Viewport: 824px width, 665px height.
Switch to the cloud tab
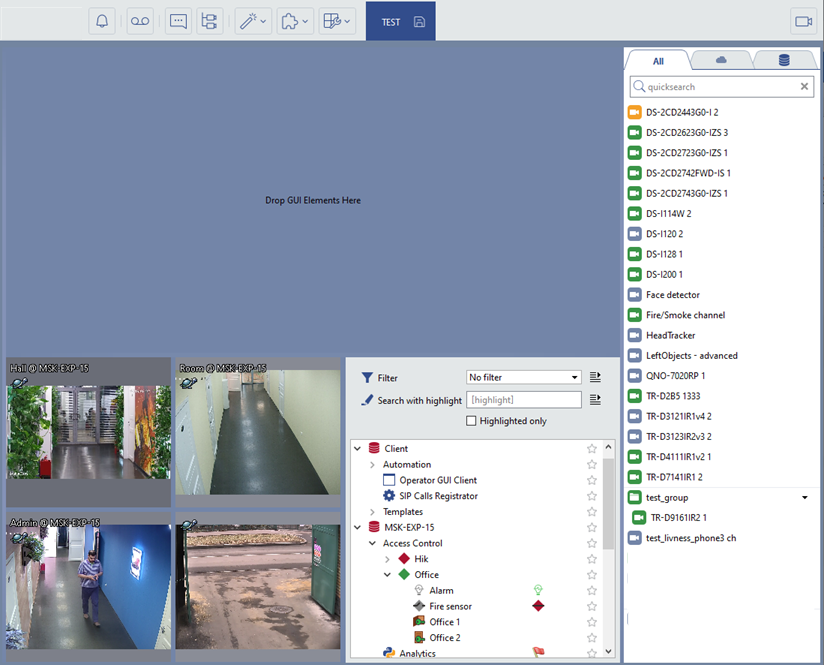[720, 61]
